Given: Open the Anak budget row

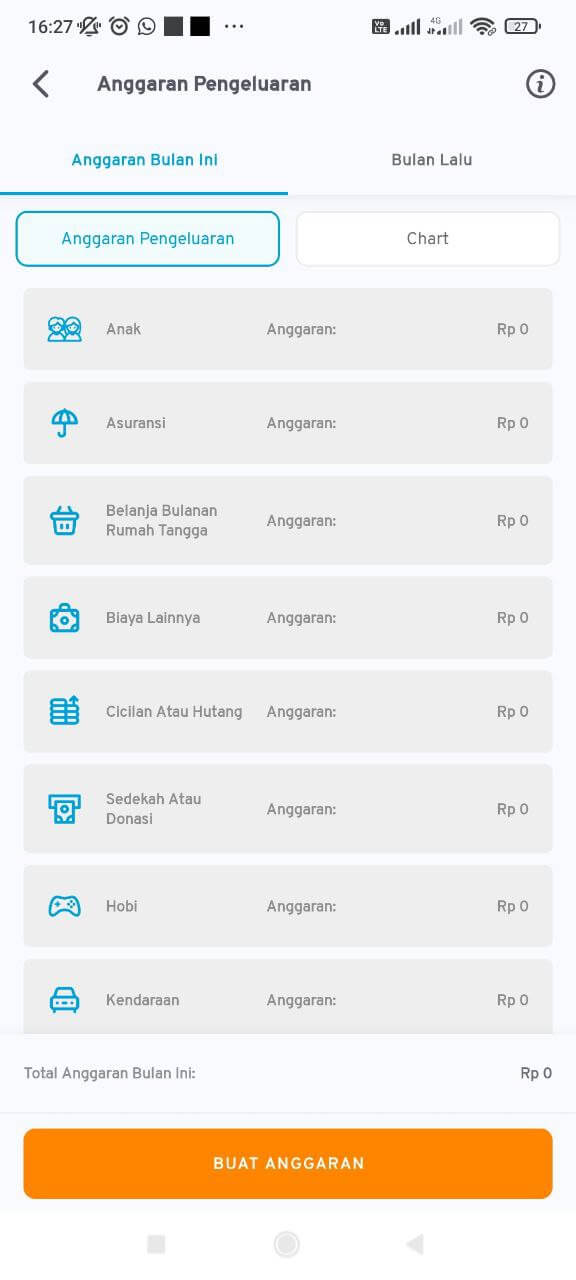Looking at the screenshot, I should (288, 328).
